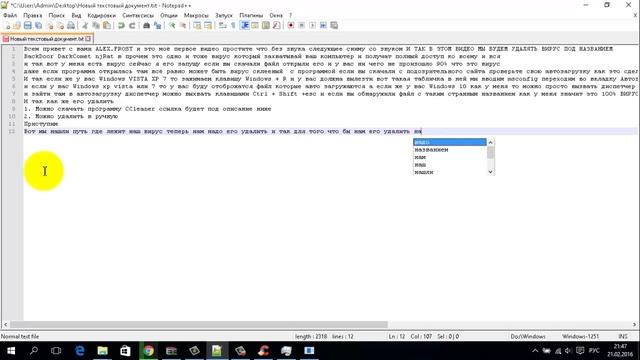Image resolution: width=640 pixels, height=360 pixels.
Task: Open the Правка menu
Action: (x=33, y=15)
